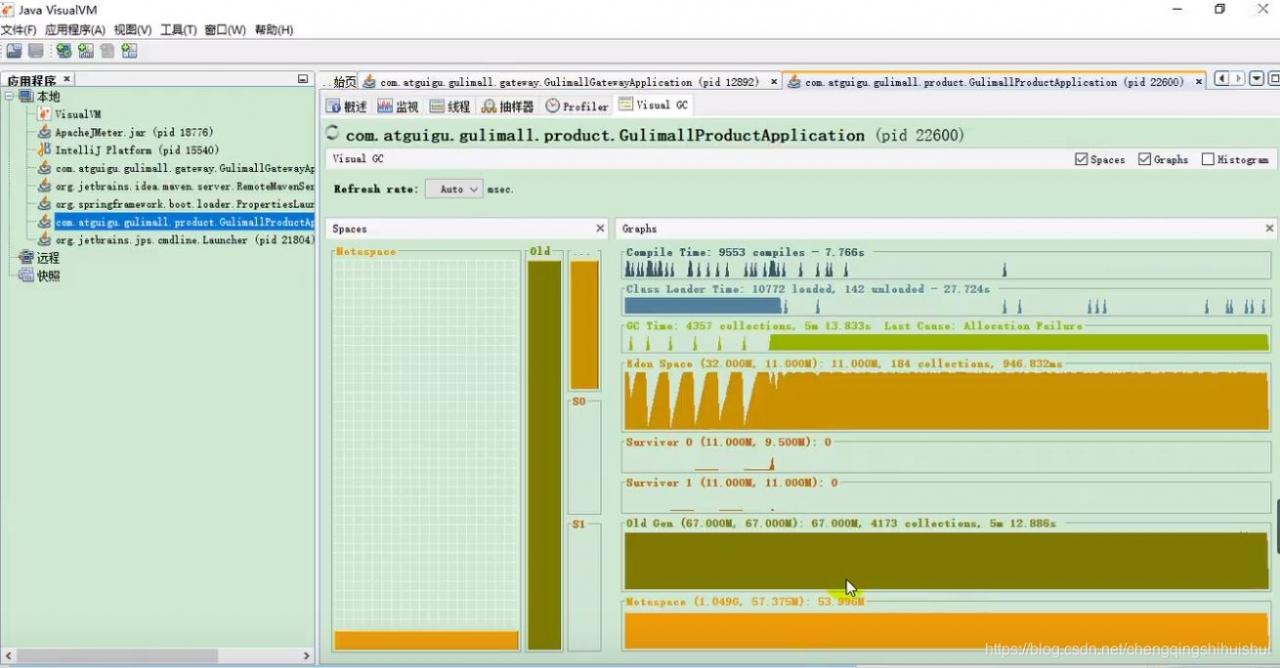This screenshot has width=1280, height=668.
Task: Switch to the Profiler tab
Action: click(577, 106)
